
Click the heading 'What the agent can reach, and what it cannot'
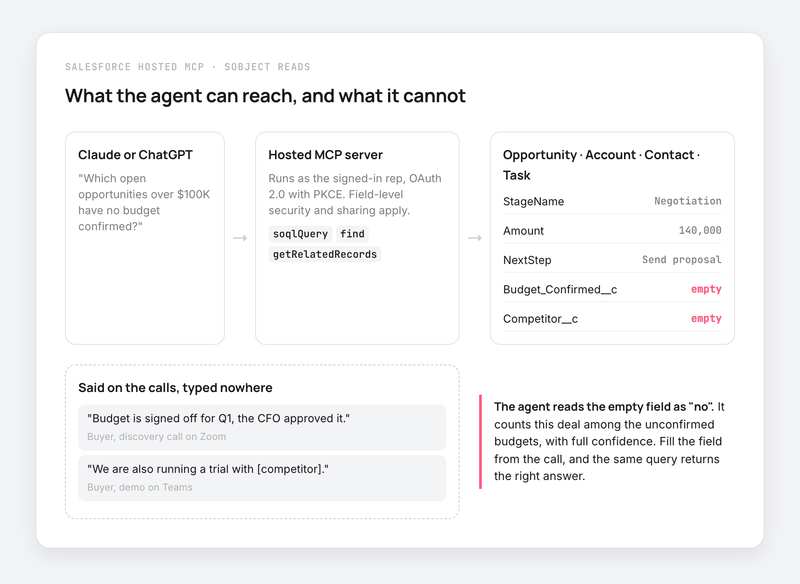tap(265, 96)
